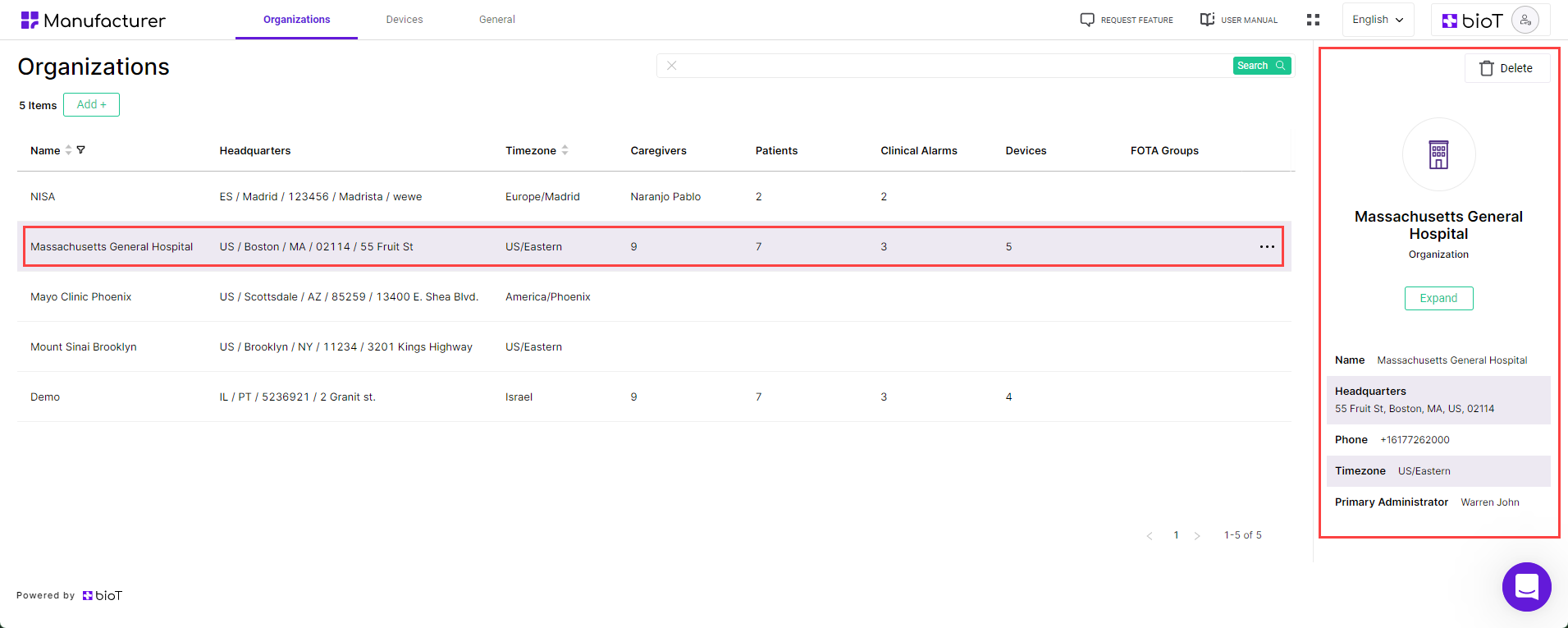Click the Name column filter icon
The height and width of the screenshot is (628, 1568).
tap(81, 150)
